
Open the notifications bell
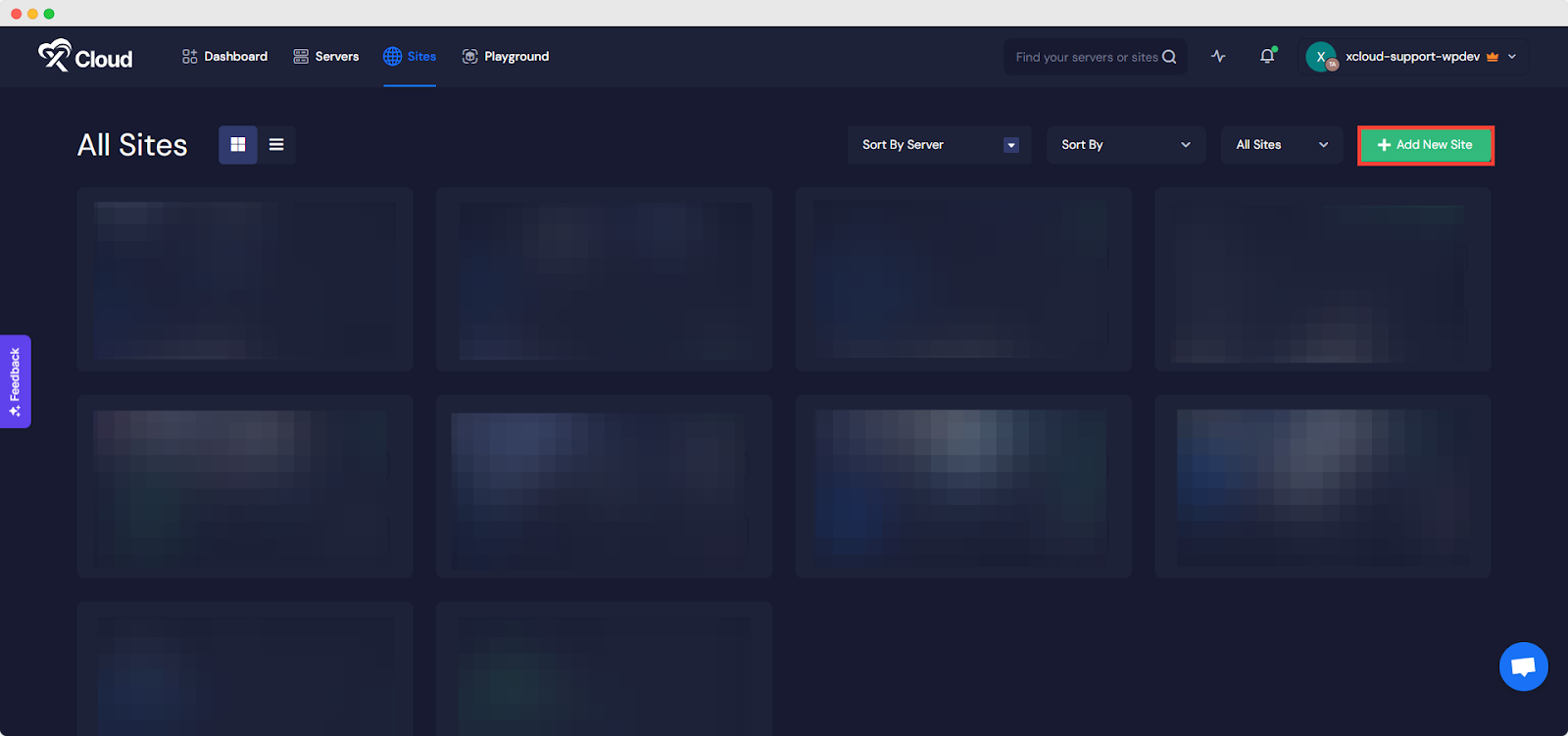coord(1267,56)
